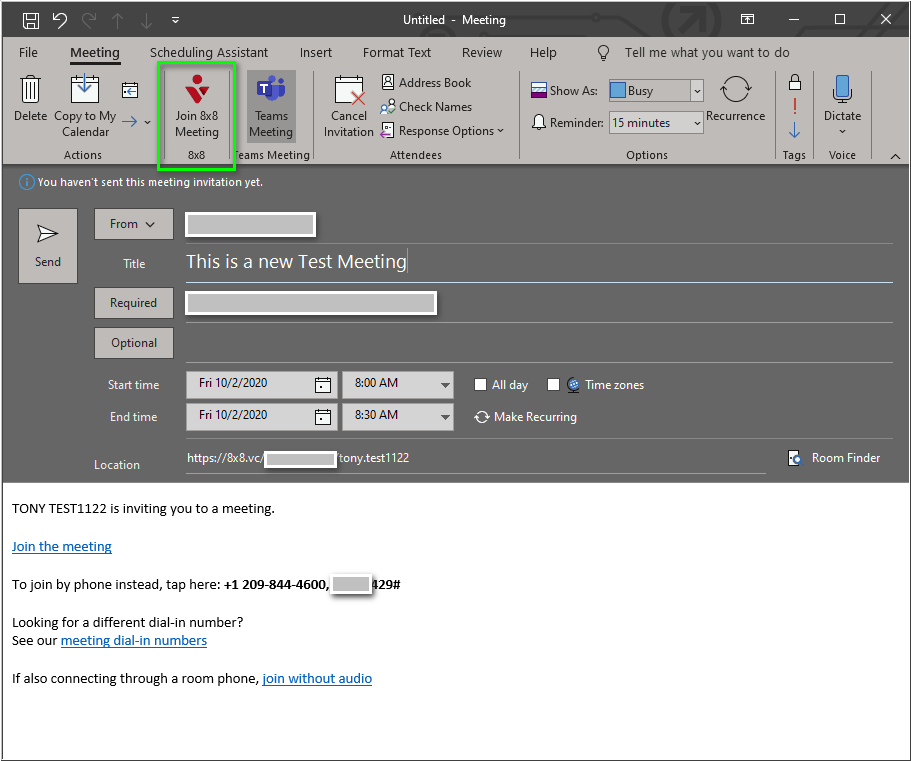Open the Address Book
911x761 pixels.
point(434,82)
